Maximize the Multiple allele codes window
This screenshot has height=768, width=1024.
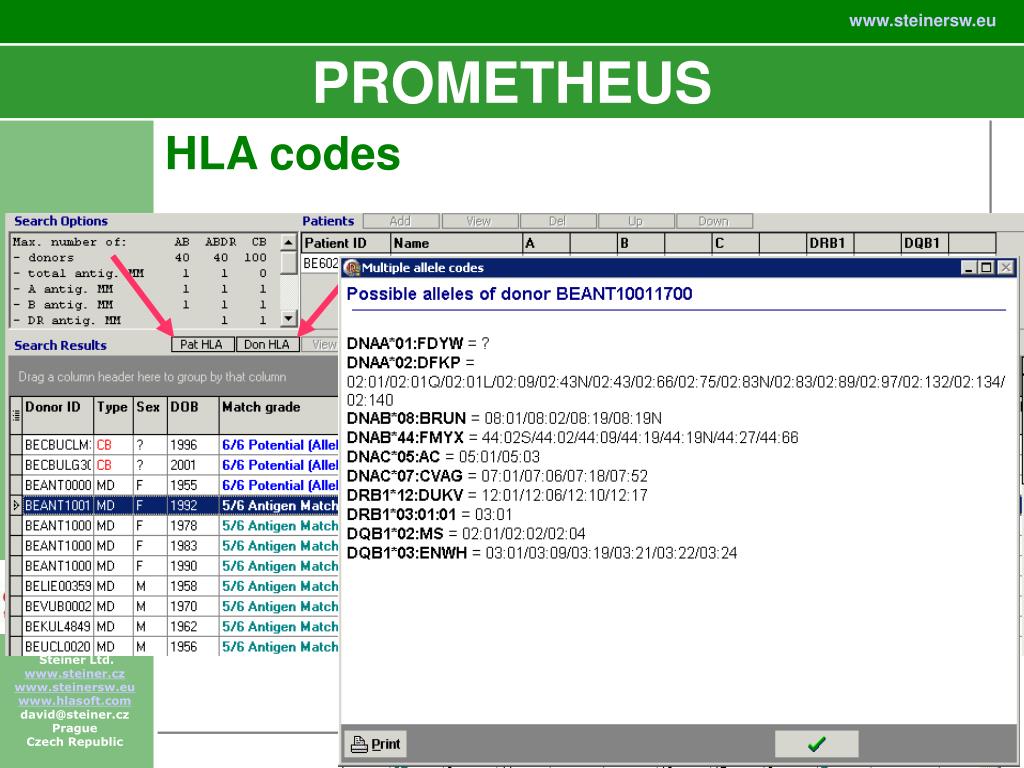coord(987,268)
